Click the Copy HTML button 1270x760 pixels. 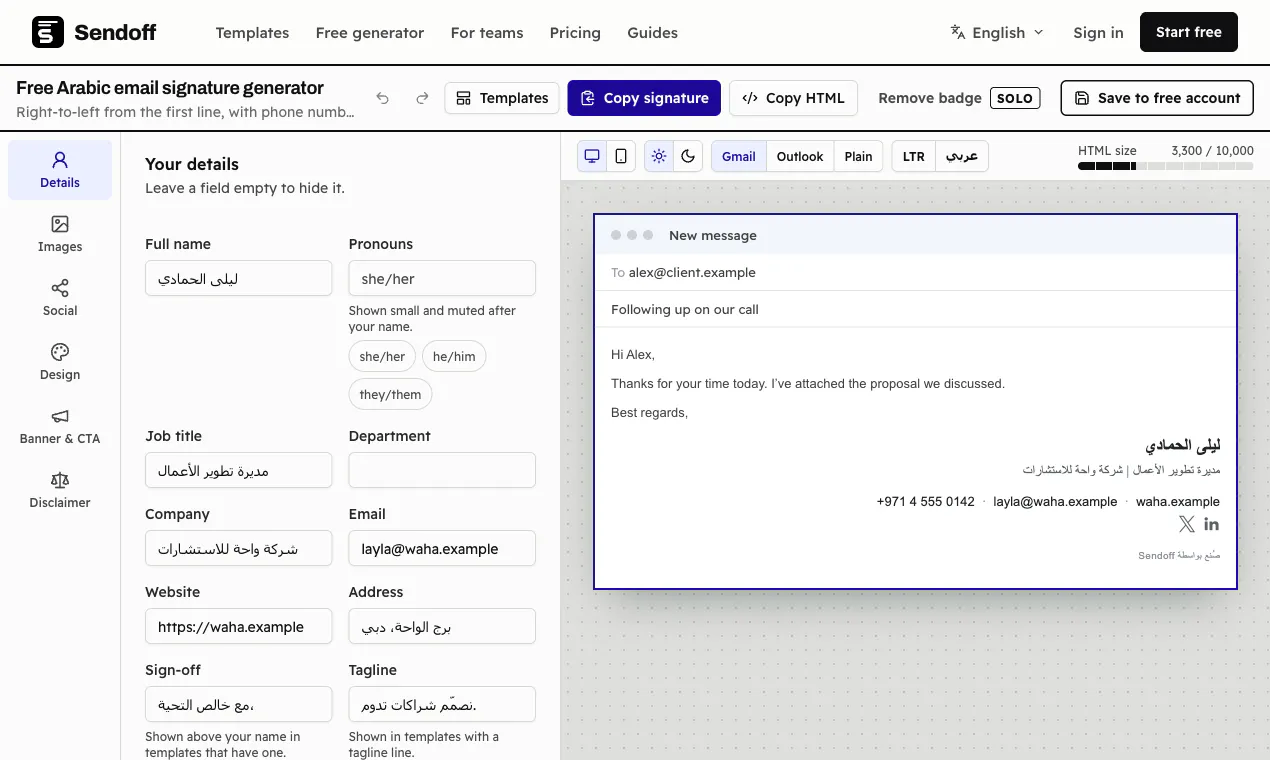(x=793, y=98)
